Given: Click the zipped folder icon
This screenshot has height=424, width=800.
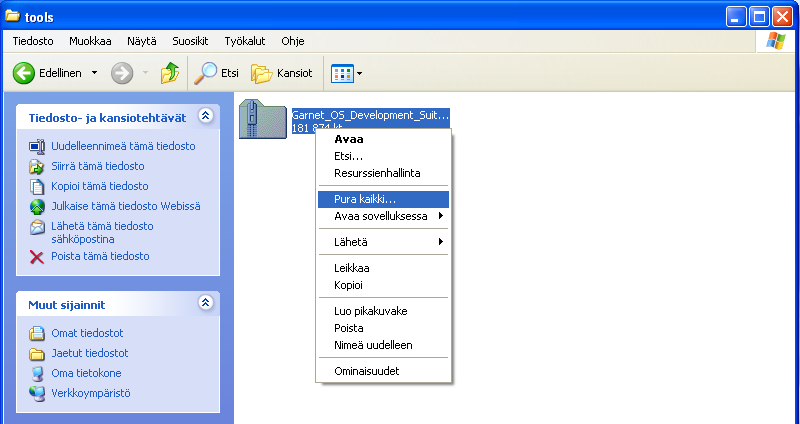Looking at the screenshot, I should pos(263,119).
